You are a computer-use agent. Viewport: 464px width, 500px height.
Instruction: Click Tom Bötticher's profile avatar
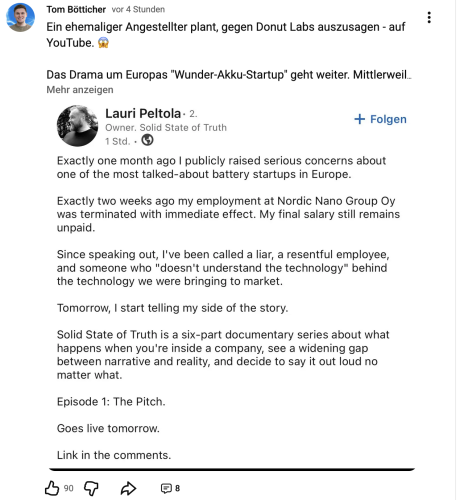(20, 17)
